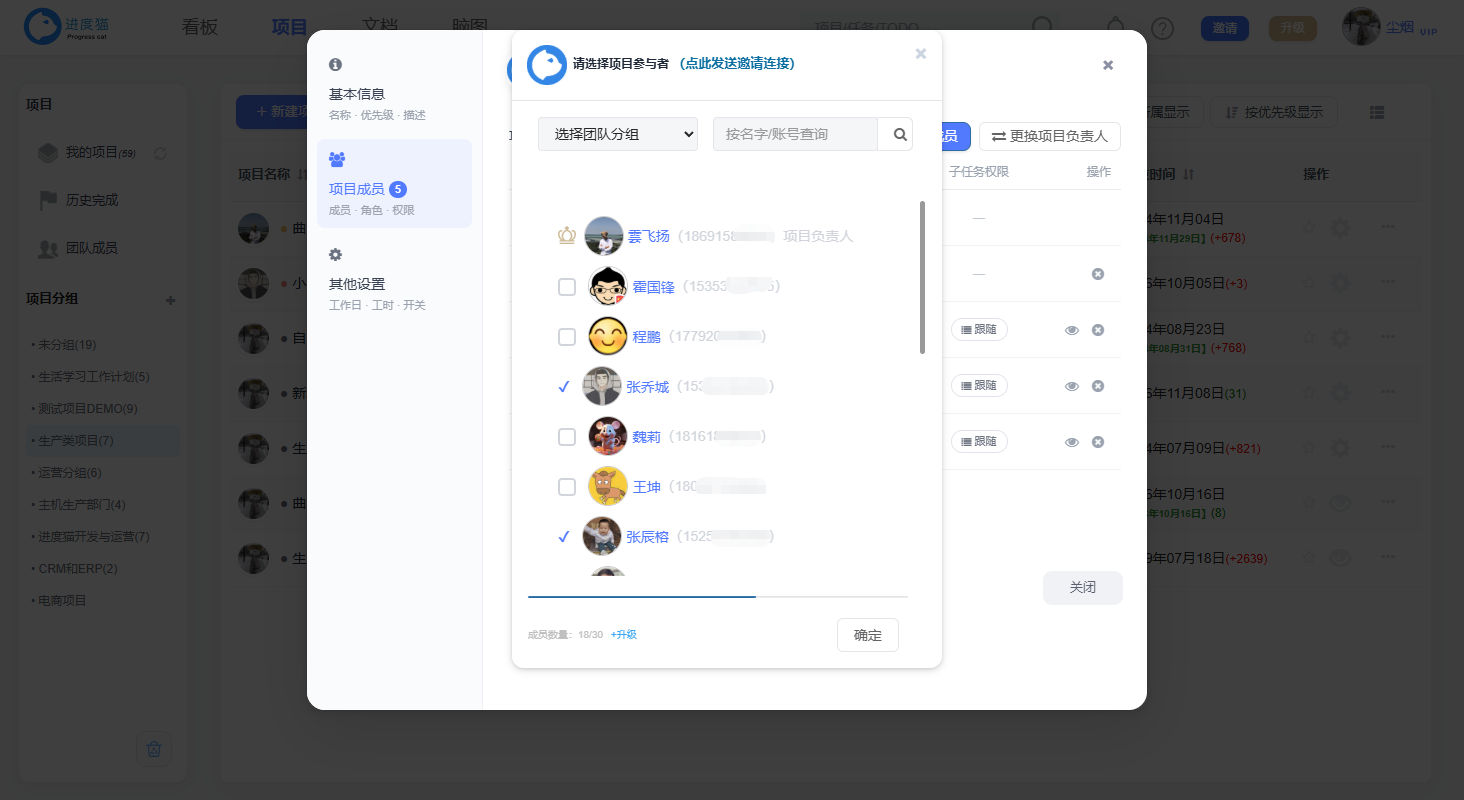Click the 关闭 button
1464x800 pixels.
click(x=1083, y=588)
